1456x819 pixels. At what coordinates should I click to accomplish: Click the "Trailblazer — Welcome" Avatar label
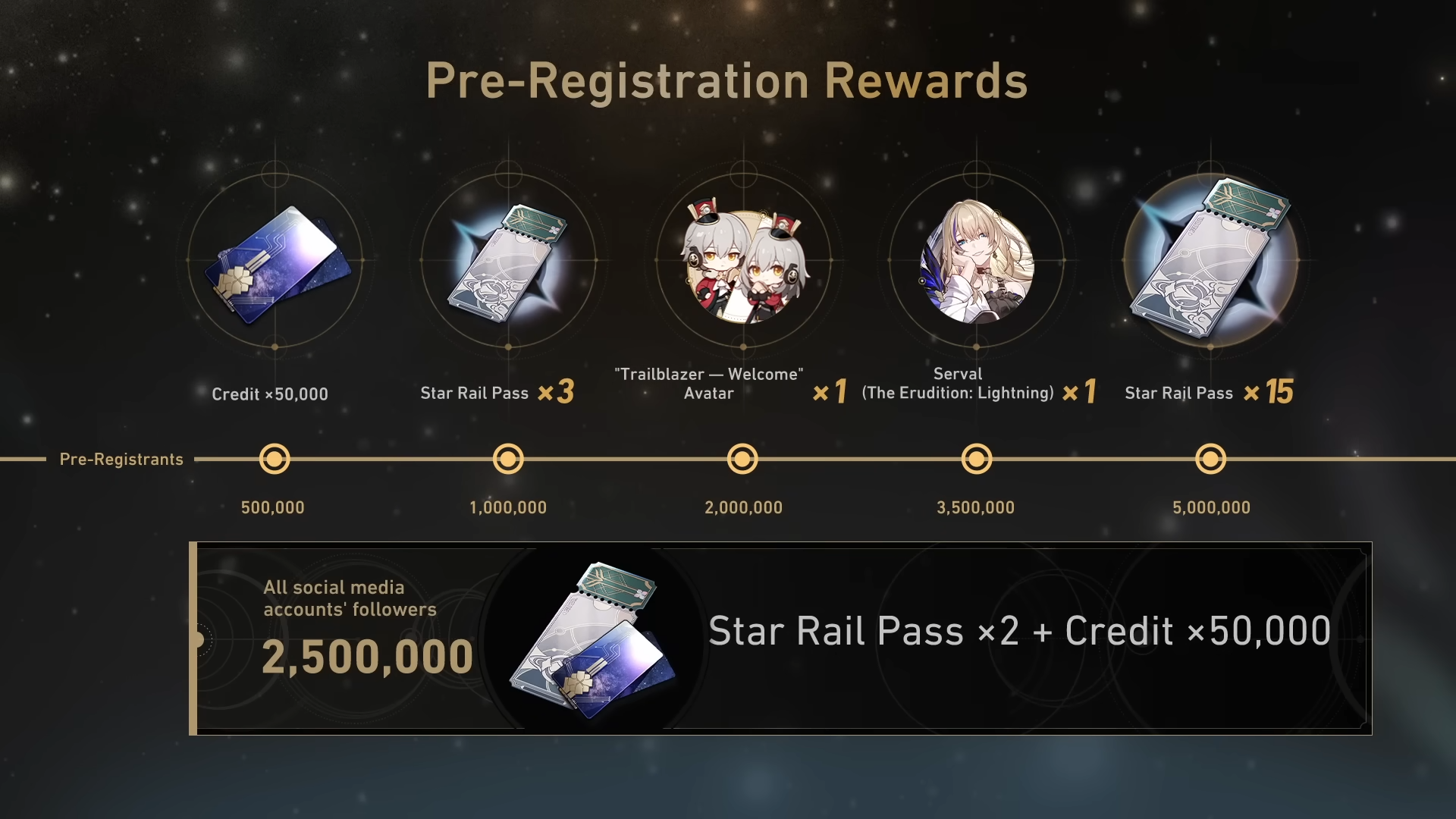[709, 384]
